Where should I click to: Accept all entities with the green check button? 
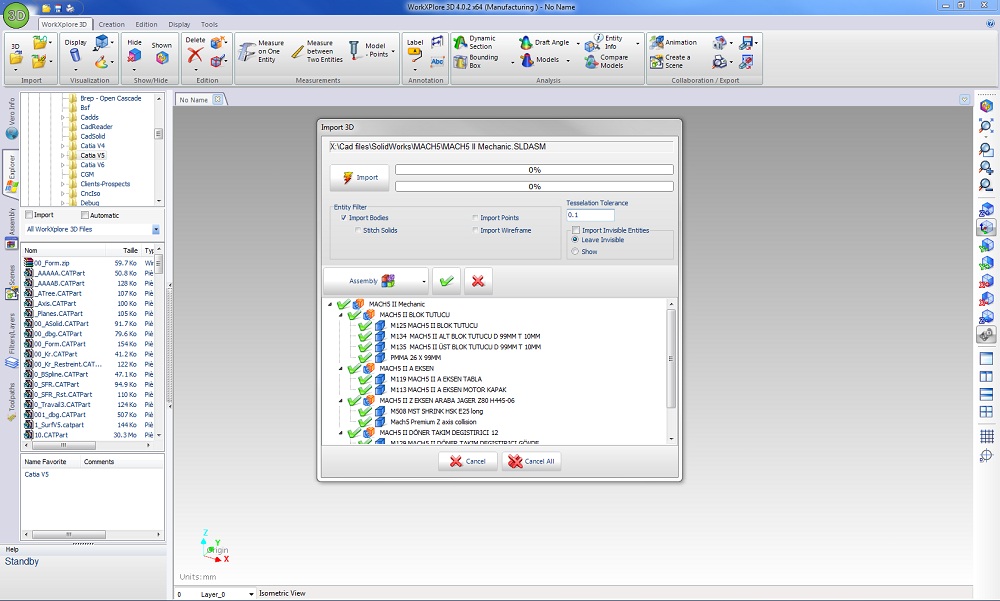tap(446, 281)
